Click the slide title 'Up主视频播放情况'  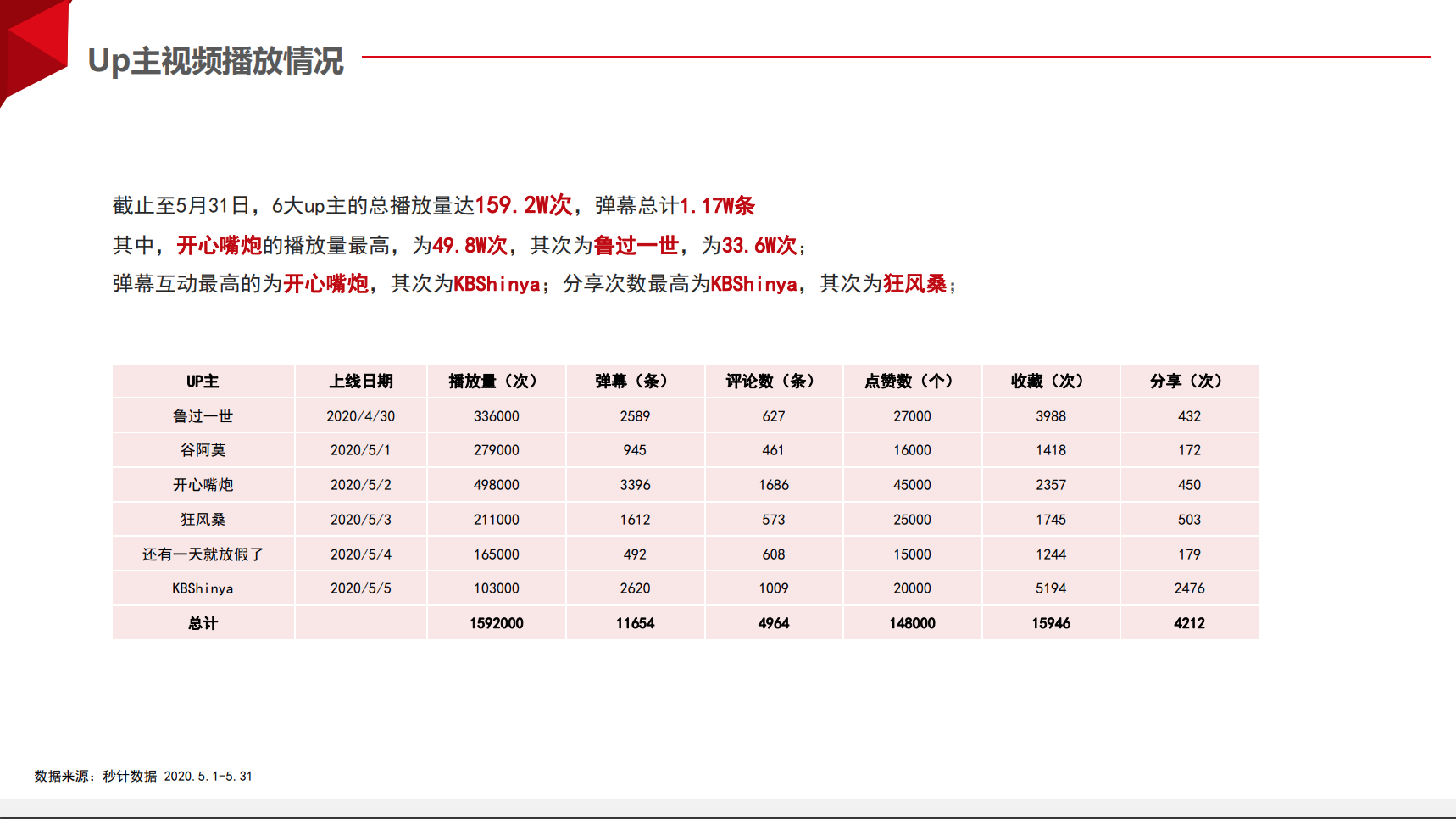click(215, 61)
